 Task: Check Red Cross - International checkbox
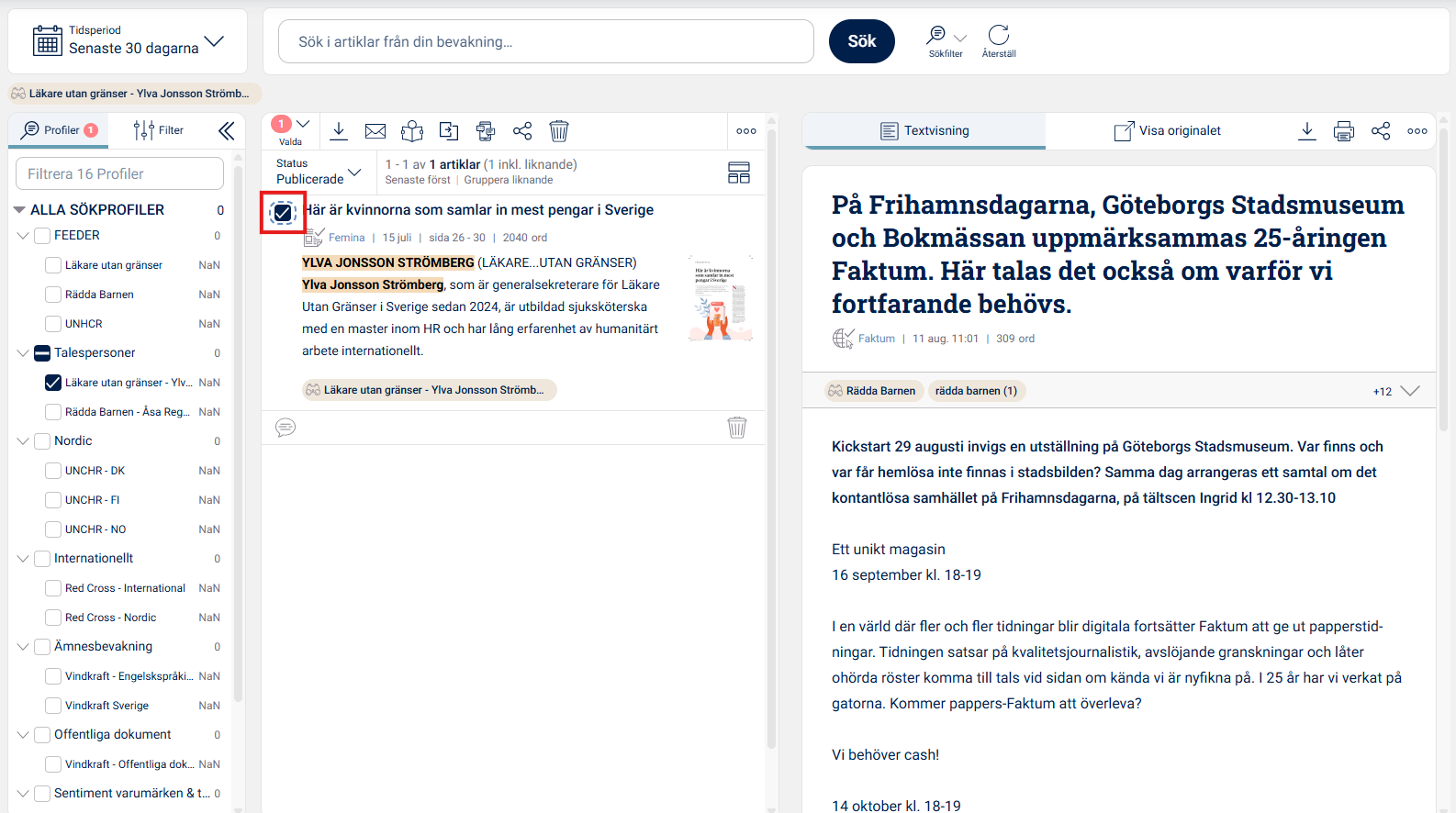[x=53, y=588]
